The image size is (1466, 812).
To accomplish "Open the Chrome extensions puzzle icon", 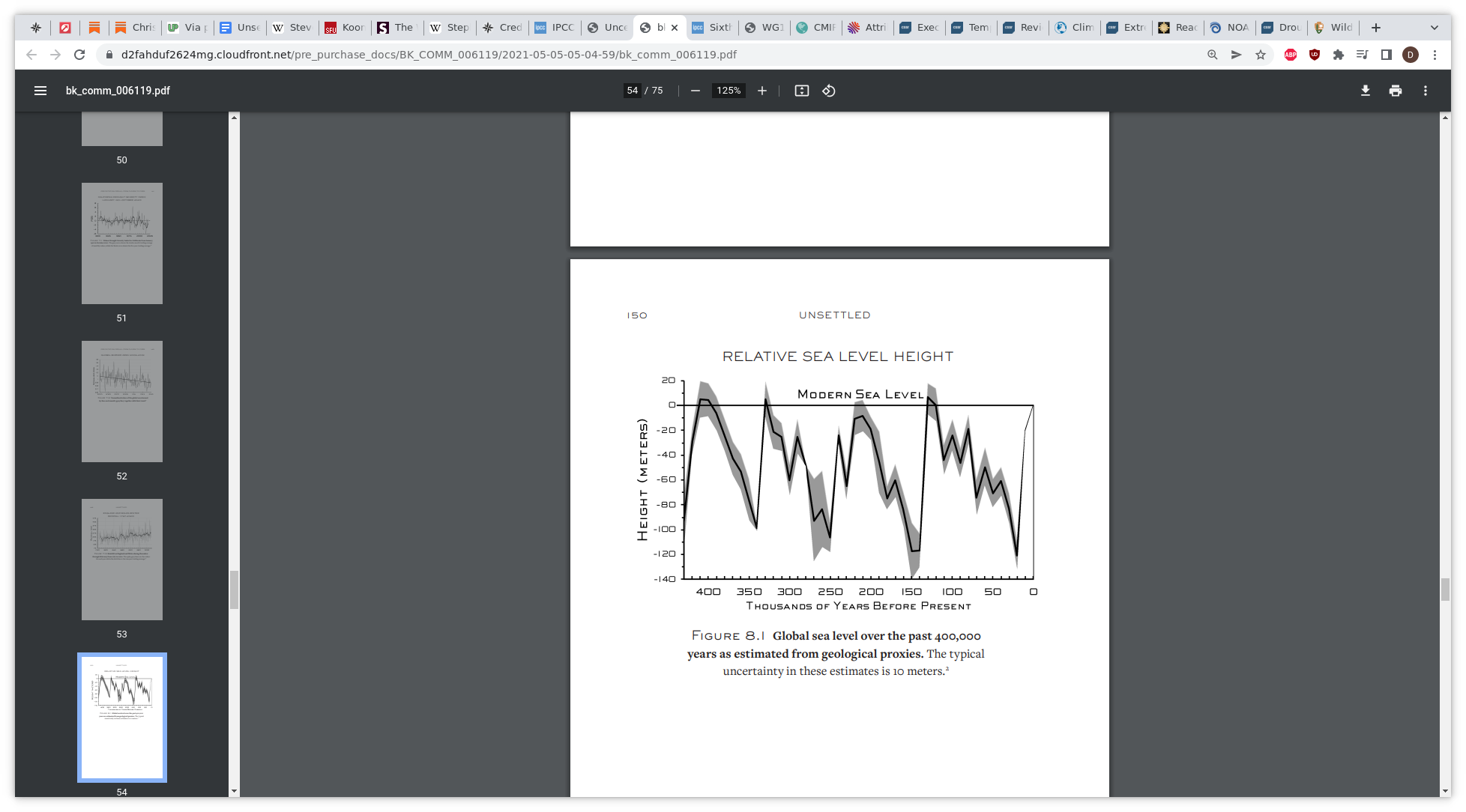I will coord(1339,55).
